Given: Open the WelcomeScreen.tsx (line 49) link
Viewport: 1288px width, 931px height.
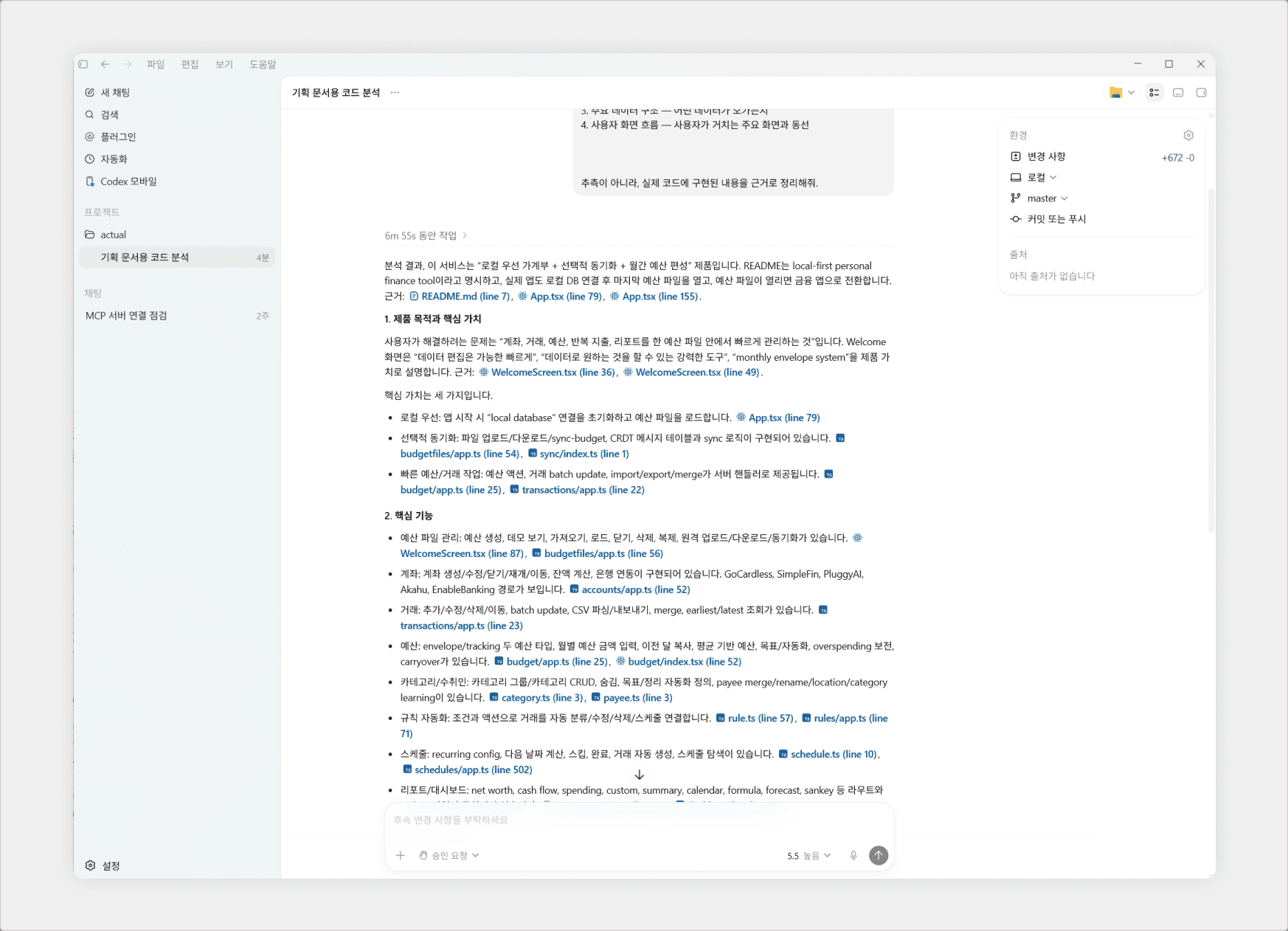Looking at the screenshot, I should [x=691, y=373].
